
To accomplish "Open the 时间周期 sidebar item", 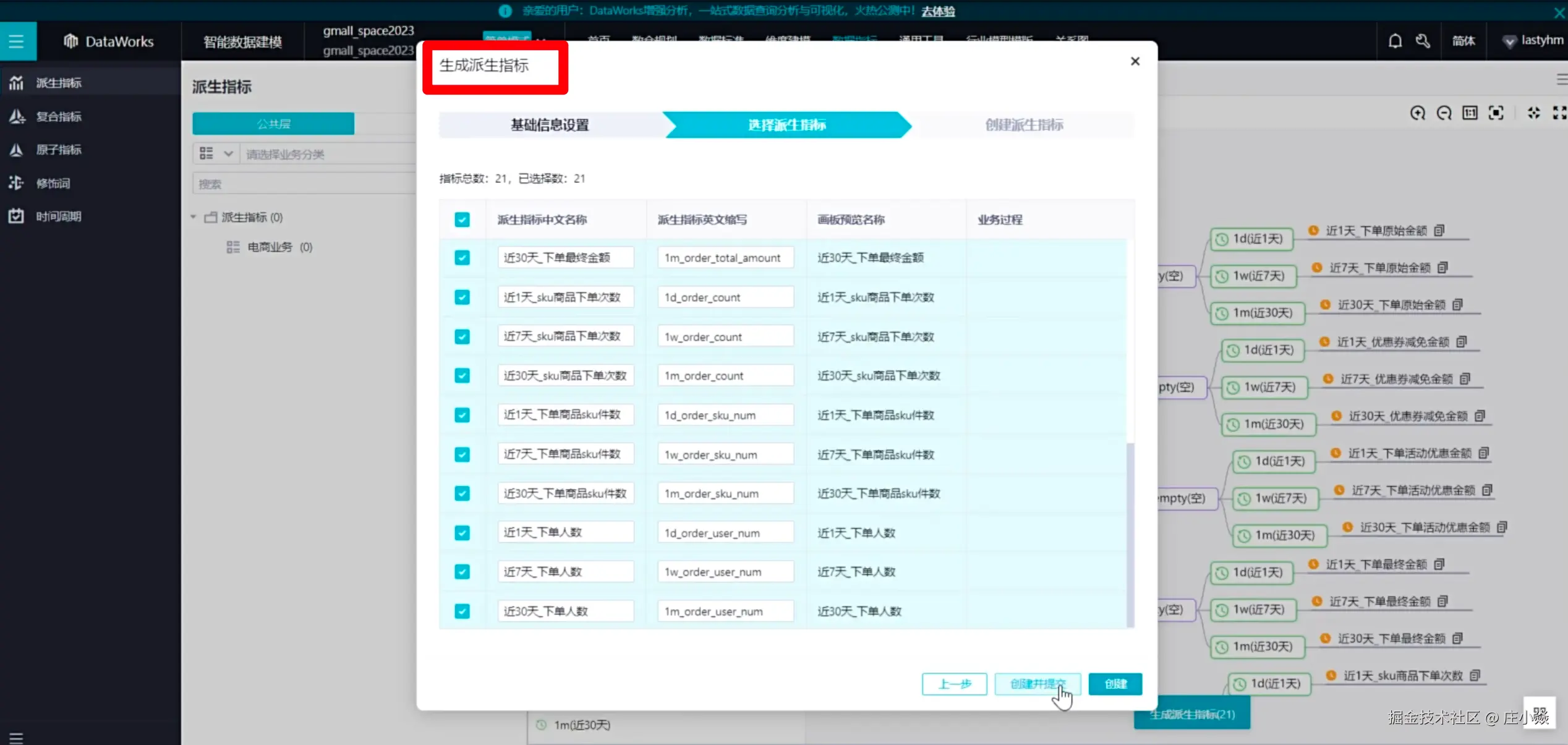I will point(58,216).
